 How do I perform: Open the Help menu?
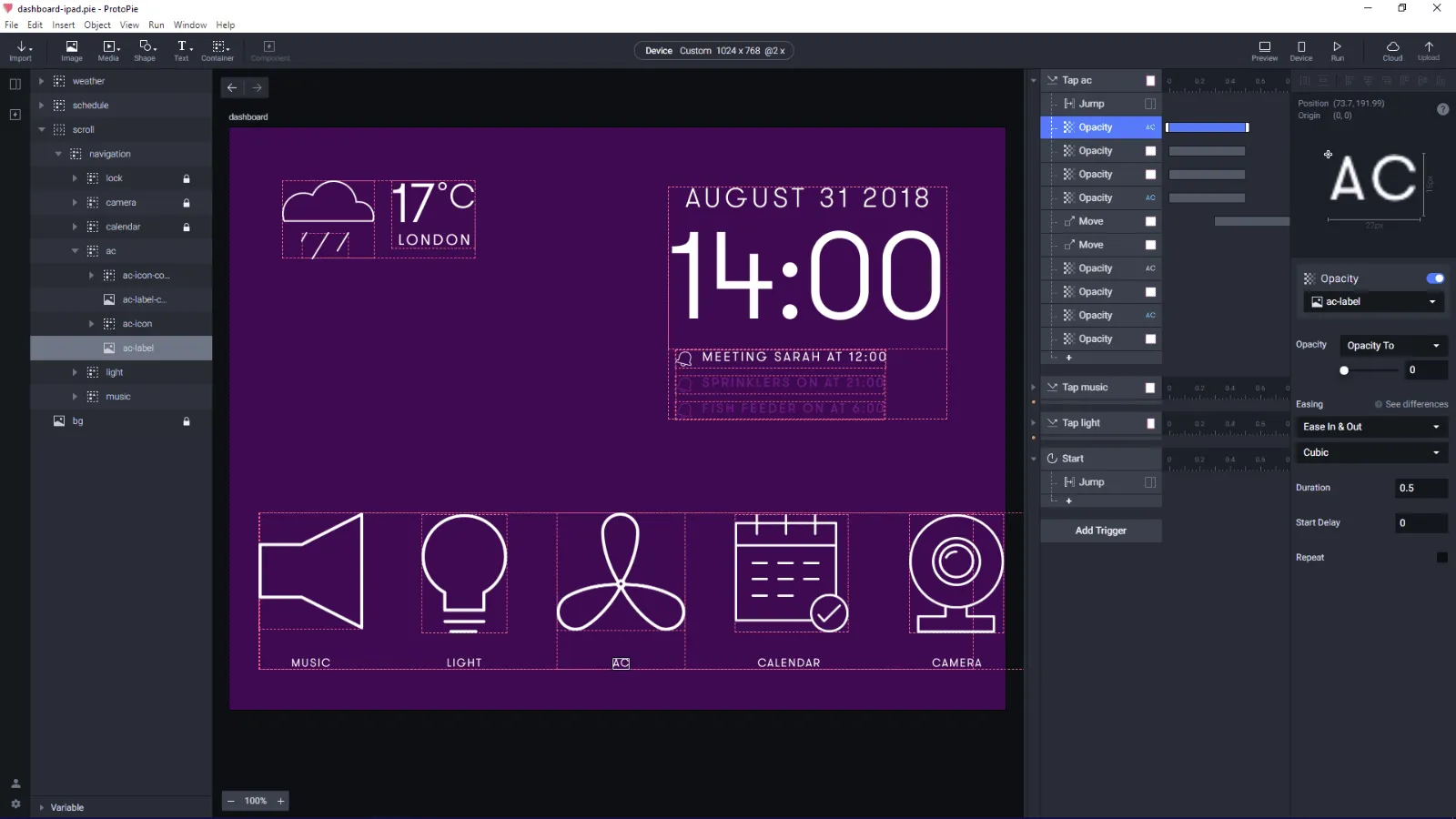tap(226, 25)
